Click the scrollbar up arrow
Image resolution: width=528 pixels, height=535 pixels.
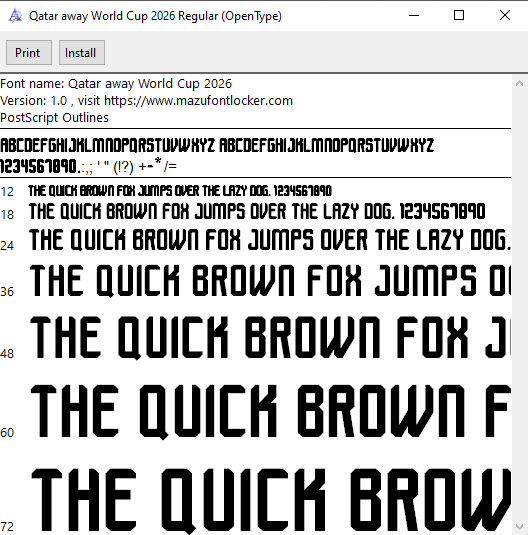click(x=519, y=83)
